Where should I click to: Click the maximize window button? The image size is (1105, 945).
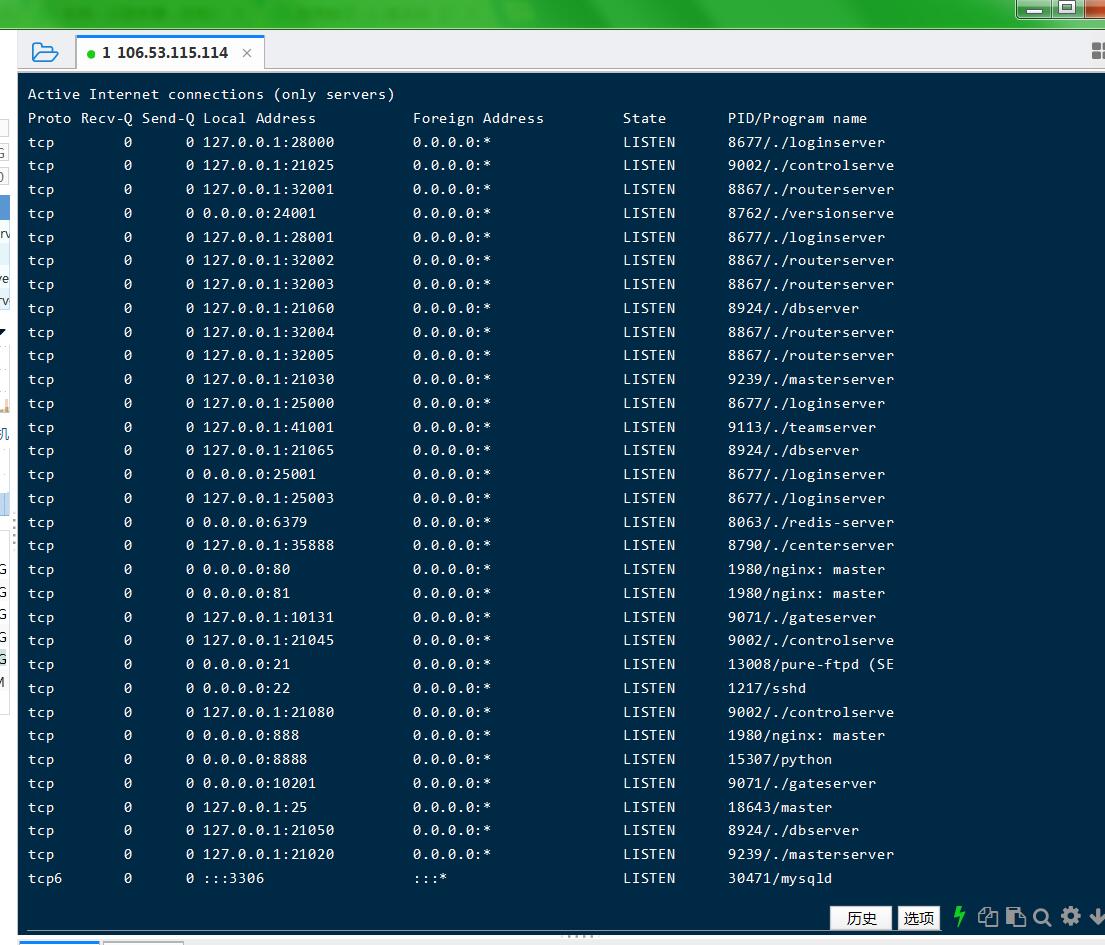coord(1067,8)
